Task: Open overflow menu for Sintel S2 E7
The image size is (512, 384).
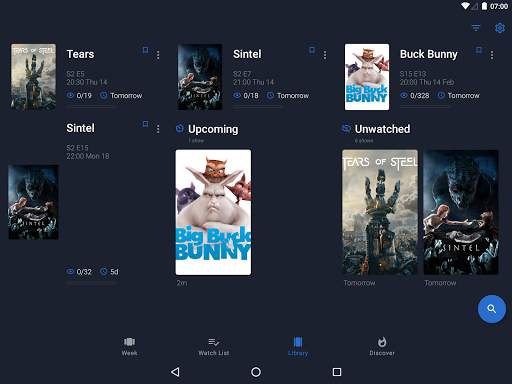Action: (325, 55)
